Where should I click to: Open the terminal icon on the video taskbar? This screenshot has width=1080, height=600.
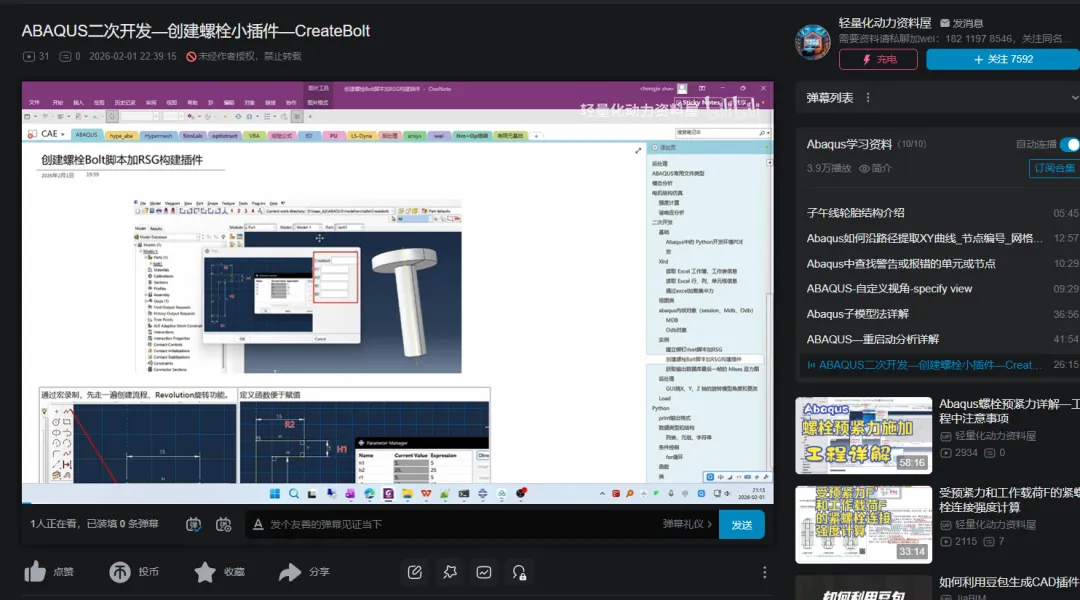[x=464, y=493]
